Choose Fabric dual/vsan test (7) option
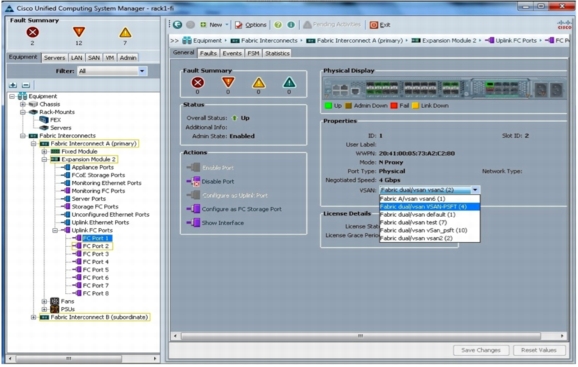Screen dimensions: 578x367 point(430,222)
